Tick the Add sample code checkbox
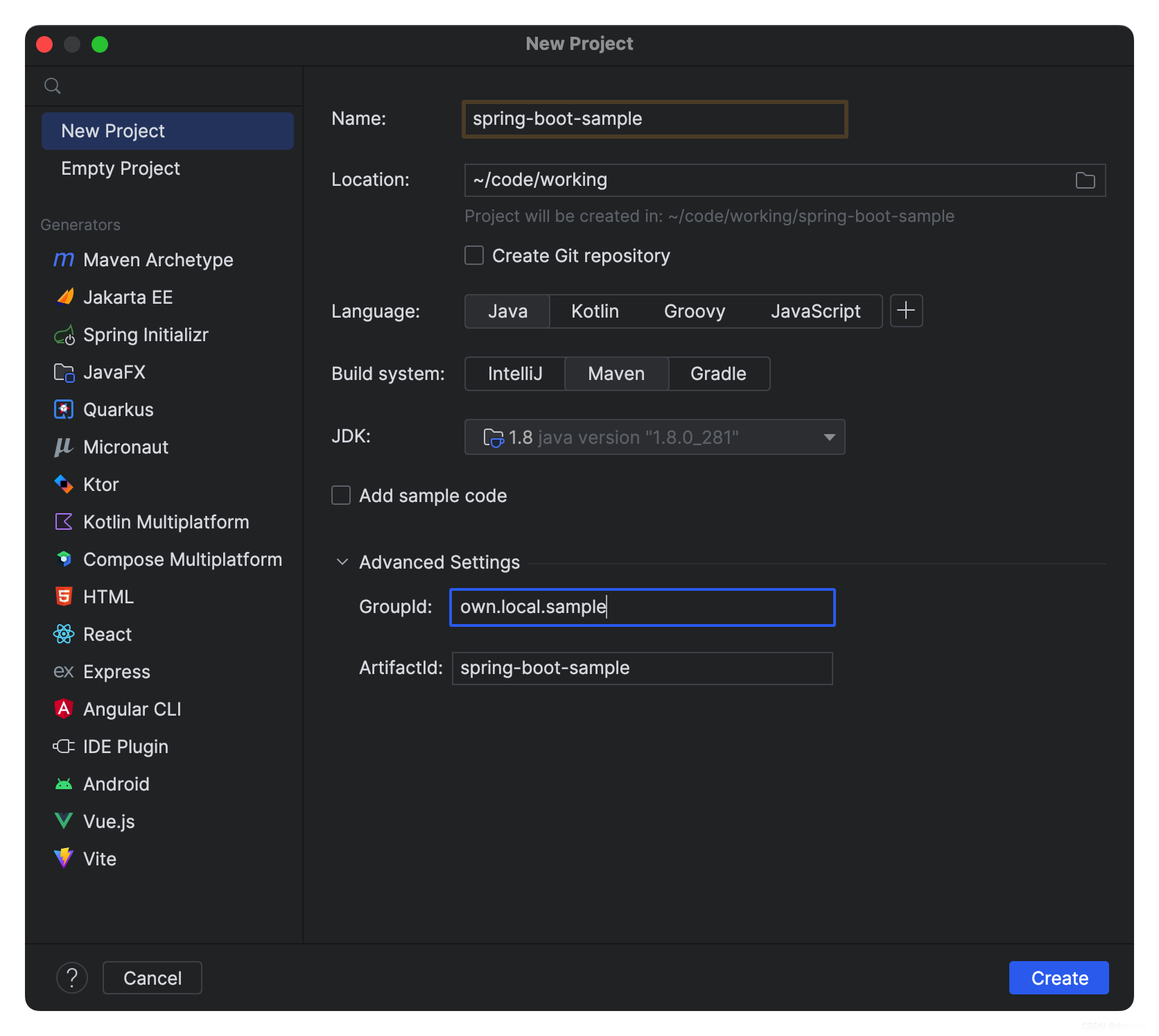This screenshot has width=1159, height=1036. pyautogui.click(x=341, y=496)
